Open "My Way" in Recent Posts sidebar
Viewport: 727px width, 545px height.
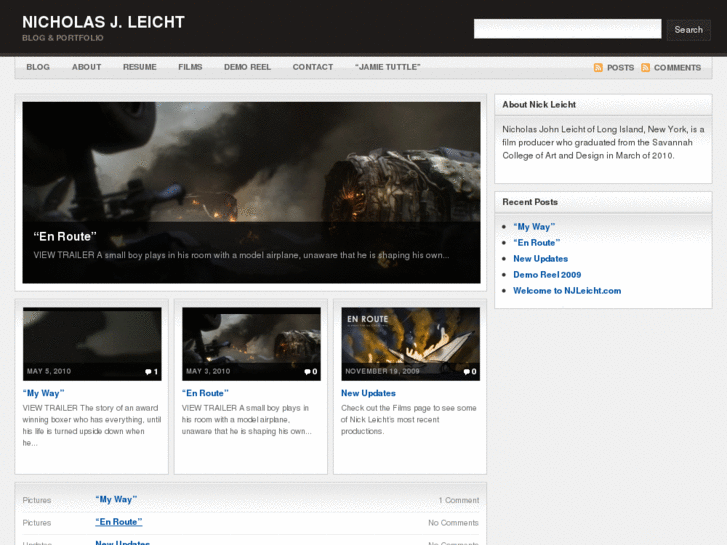(534, 227)
